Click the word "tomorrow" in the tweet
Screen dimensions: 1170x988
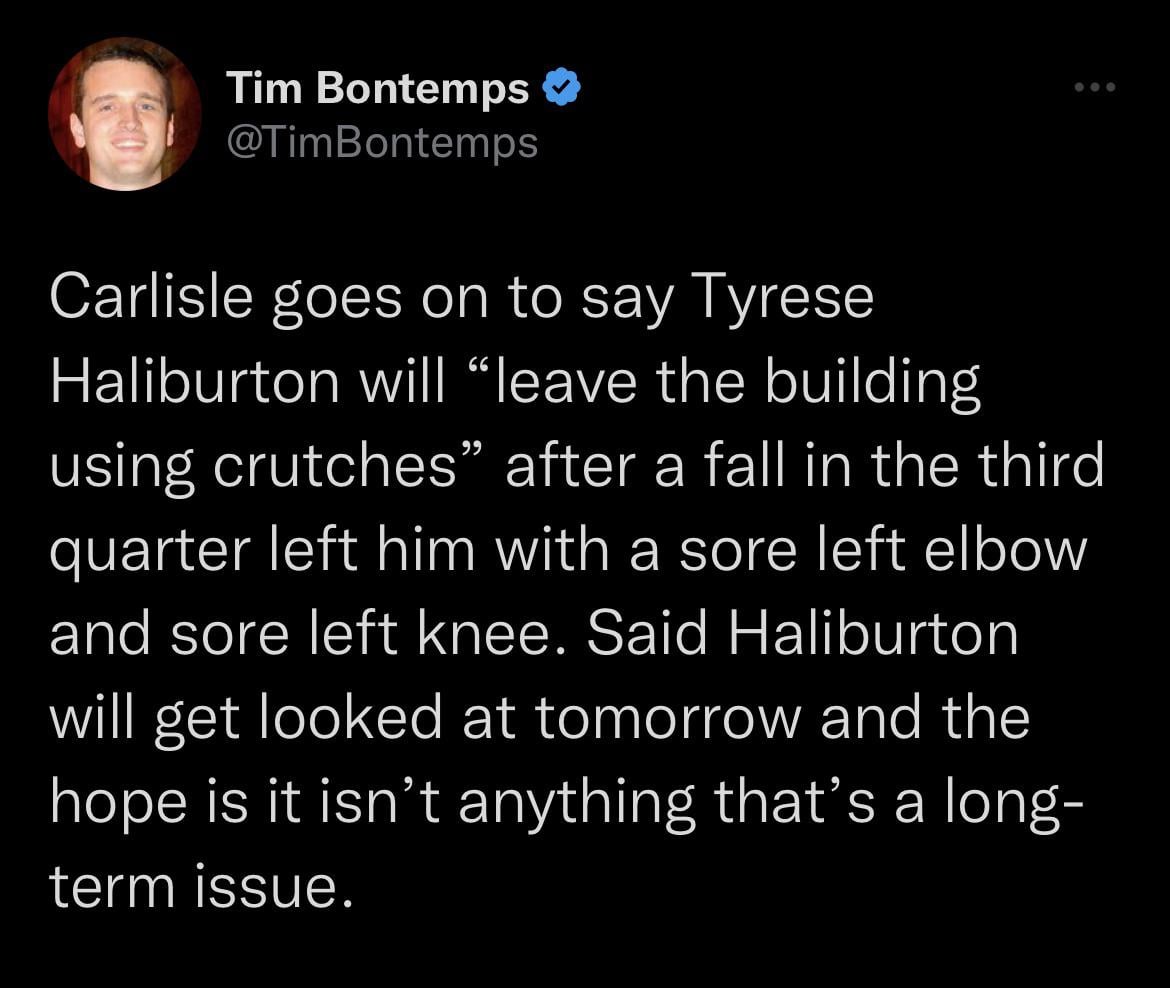pyautogui.click(x=666, y=718)
